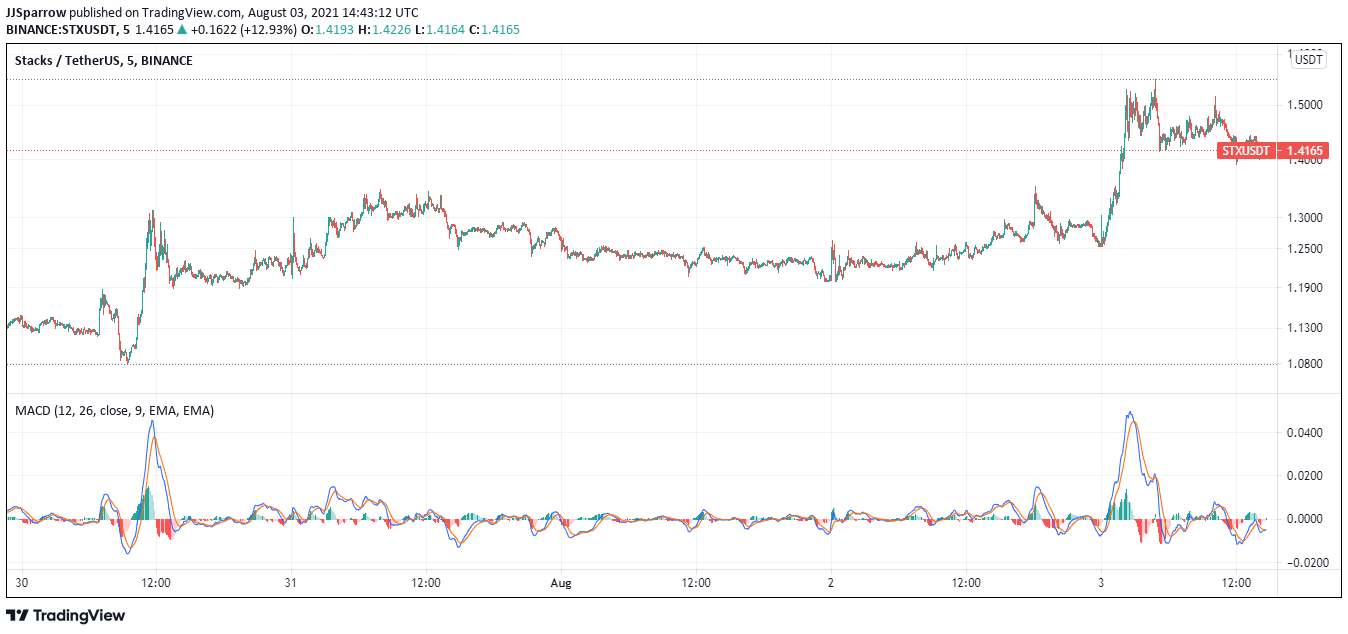Click the 0.0400 MACD scale label

[x=1305, y=433]
